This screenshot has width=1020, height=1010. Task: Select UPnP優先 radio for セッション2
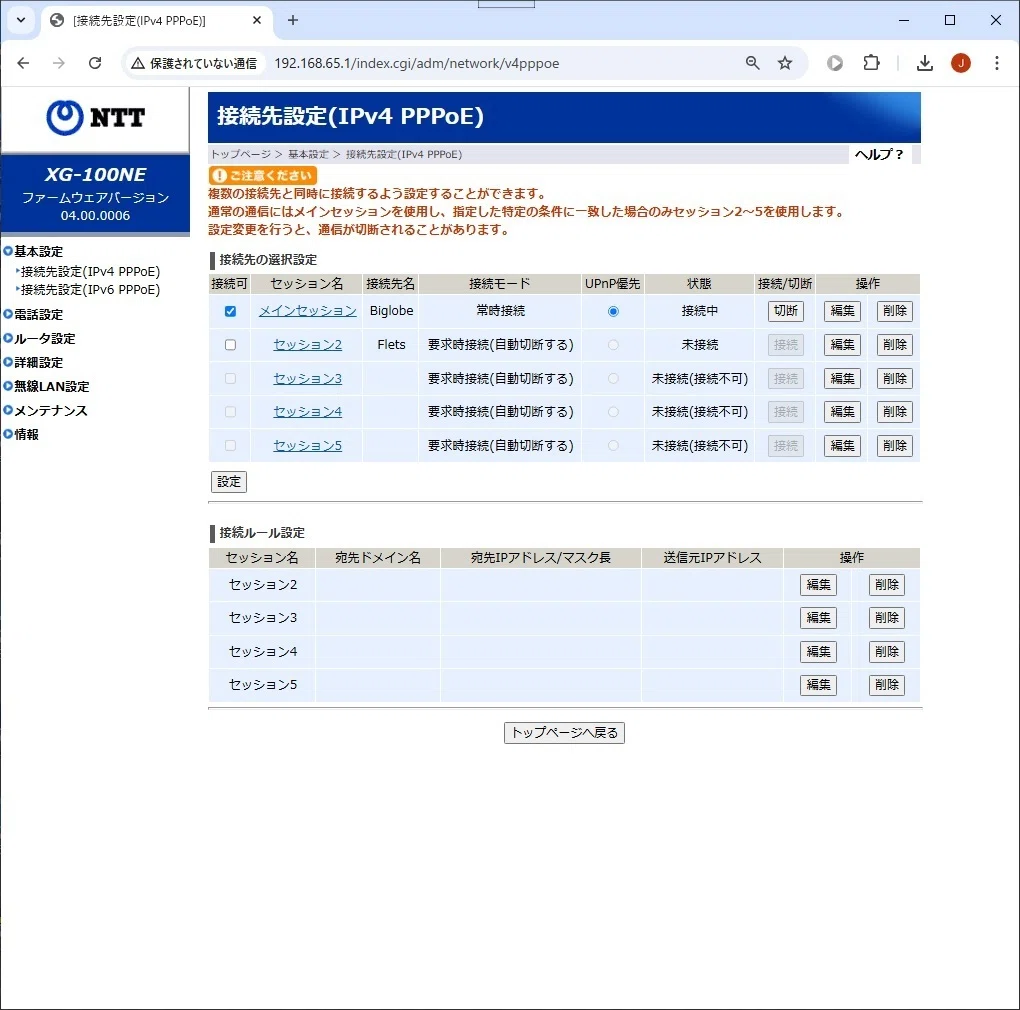coord(613,345)
